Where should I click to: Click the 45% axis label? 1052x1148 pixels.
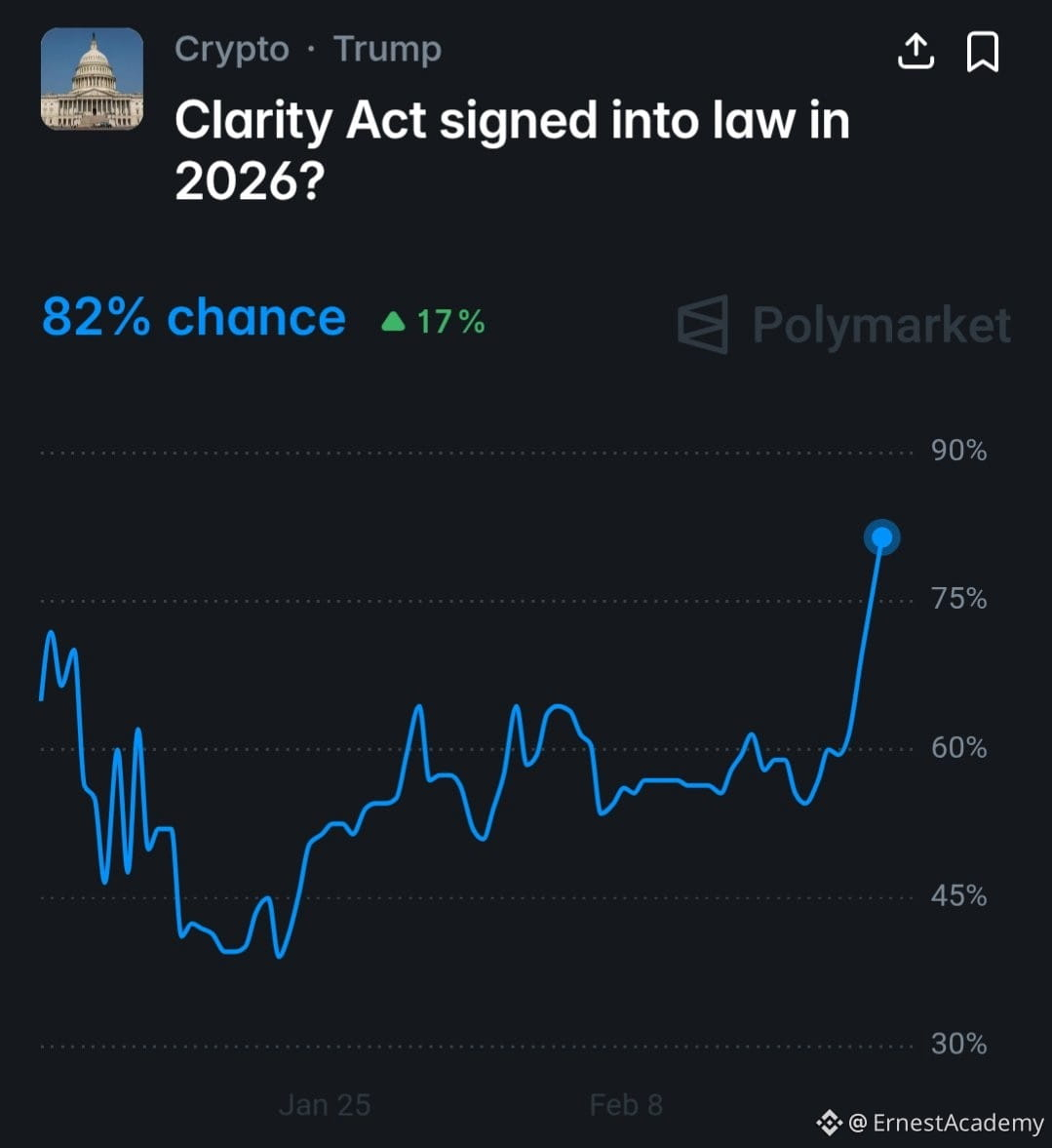point(958,896)
